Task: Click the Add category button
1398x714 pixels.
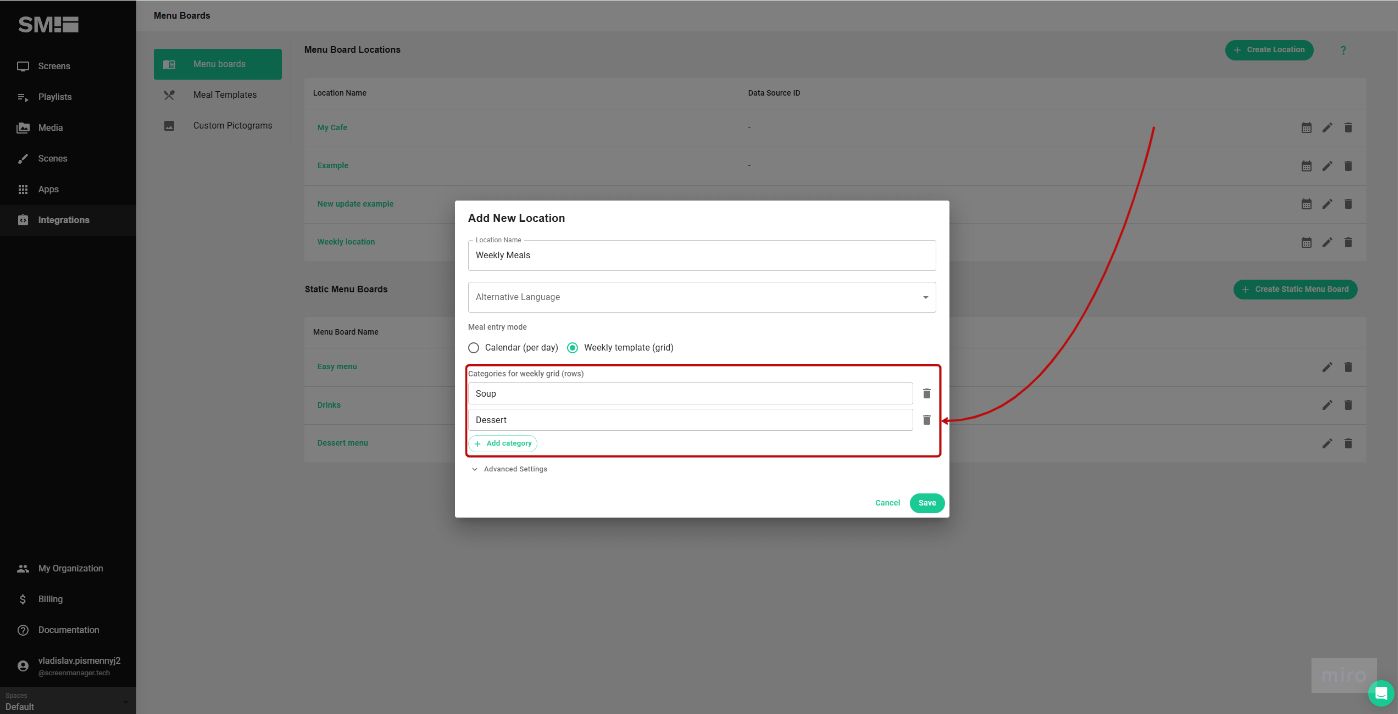Action: (x=503, y=443)
